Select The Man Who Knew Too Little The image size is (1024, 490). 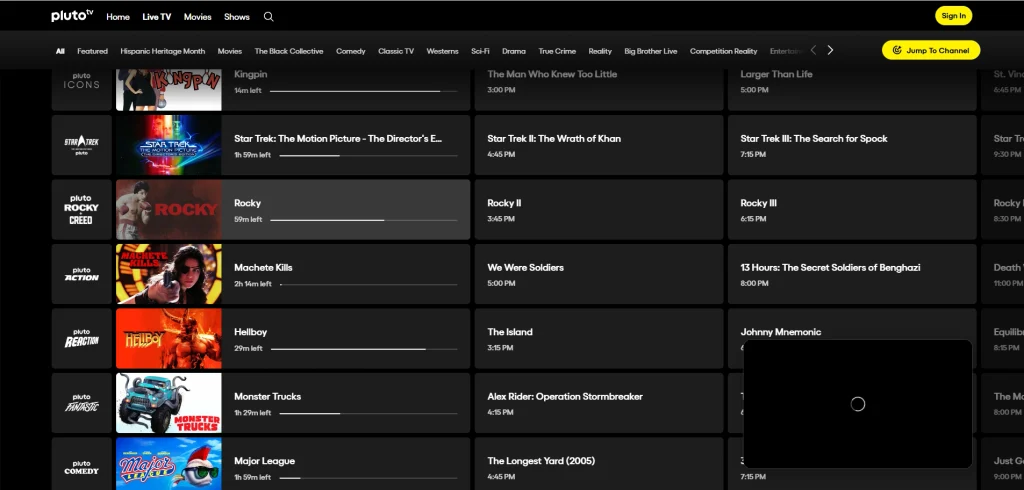(599, 90)
